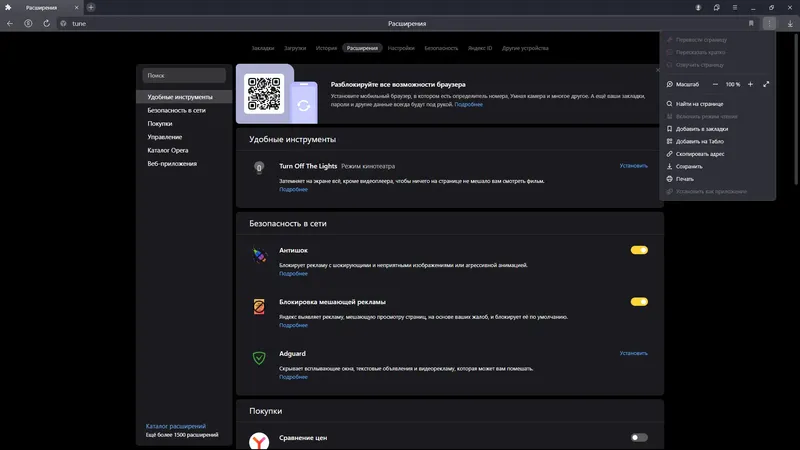Open the Яндекс ID tab
The height and width of the screenshot is (450, 800).
pos(480,48)
